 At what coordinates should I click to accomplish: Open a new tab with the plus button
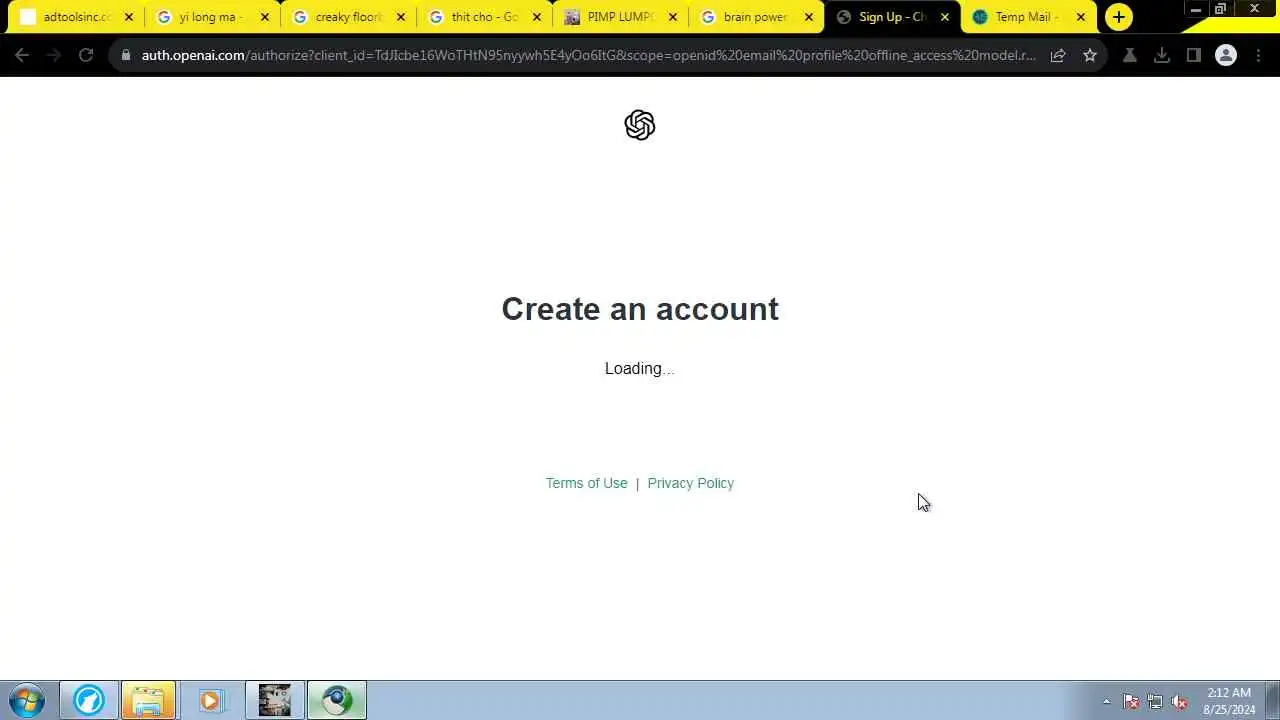pyautogui.click(x=1119, y=17)
